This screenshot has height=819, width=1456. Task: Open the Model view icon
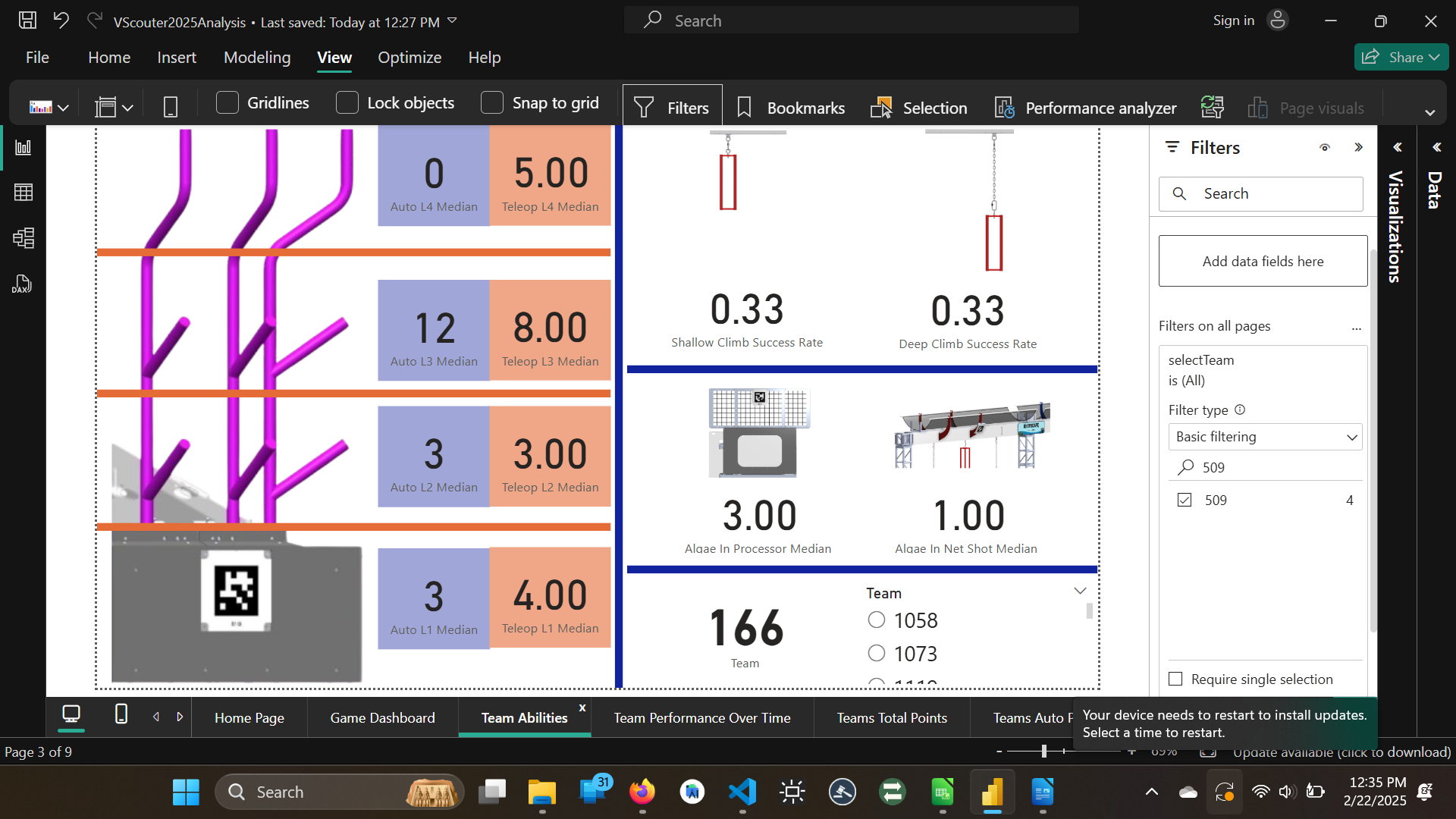click(x=24, y=238)
